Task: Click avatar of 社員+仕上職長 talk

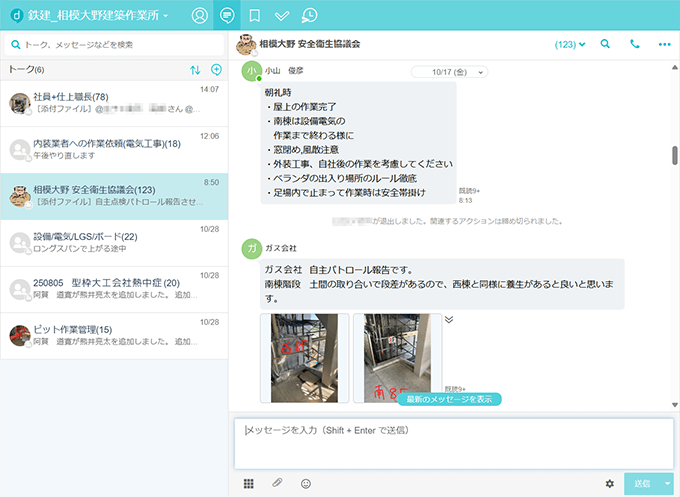Action: (x=20, y=103)
